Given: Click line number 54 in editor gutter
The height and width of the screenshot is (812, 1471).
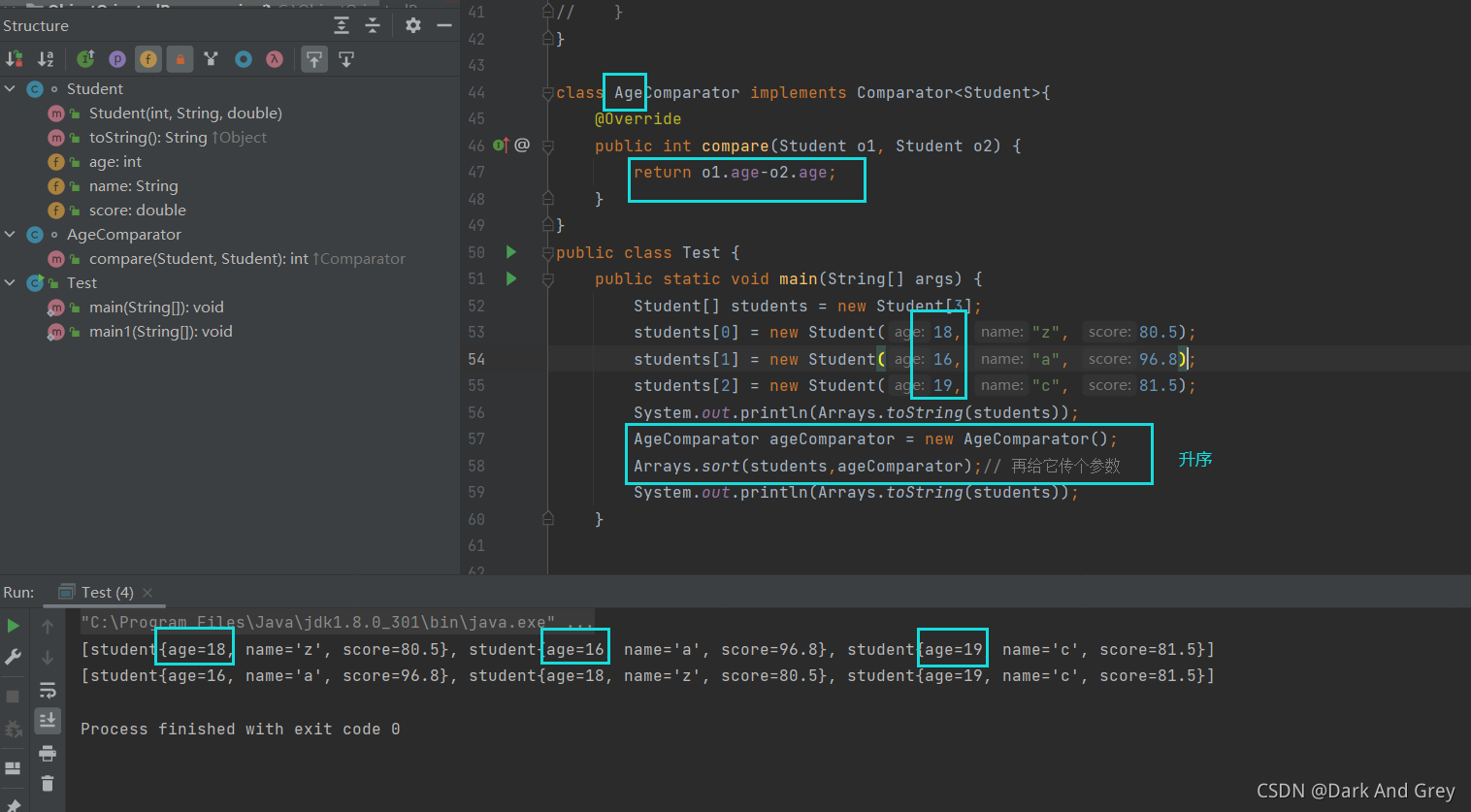Looking at the screenshot, I should point(475,359).
